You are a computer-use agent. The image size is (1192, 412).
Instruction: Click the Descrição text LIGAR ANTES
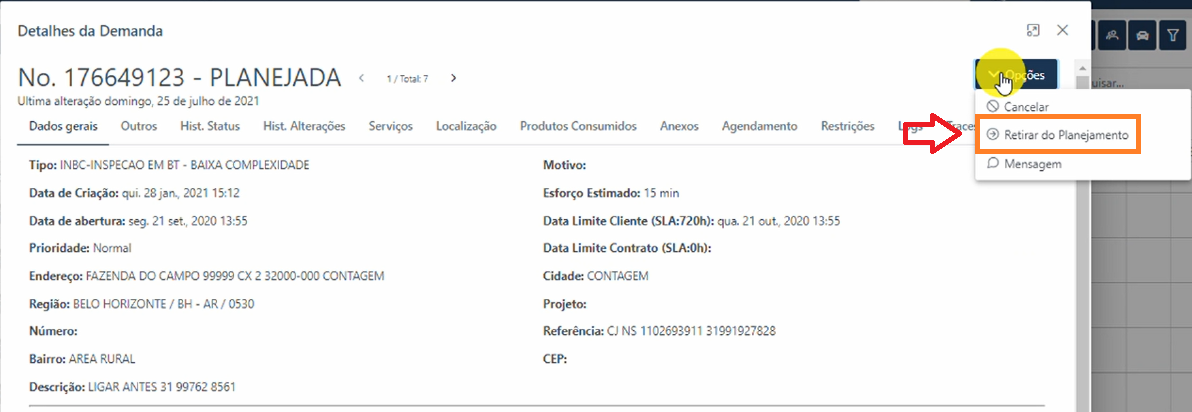(x=162, y=387)
